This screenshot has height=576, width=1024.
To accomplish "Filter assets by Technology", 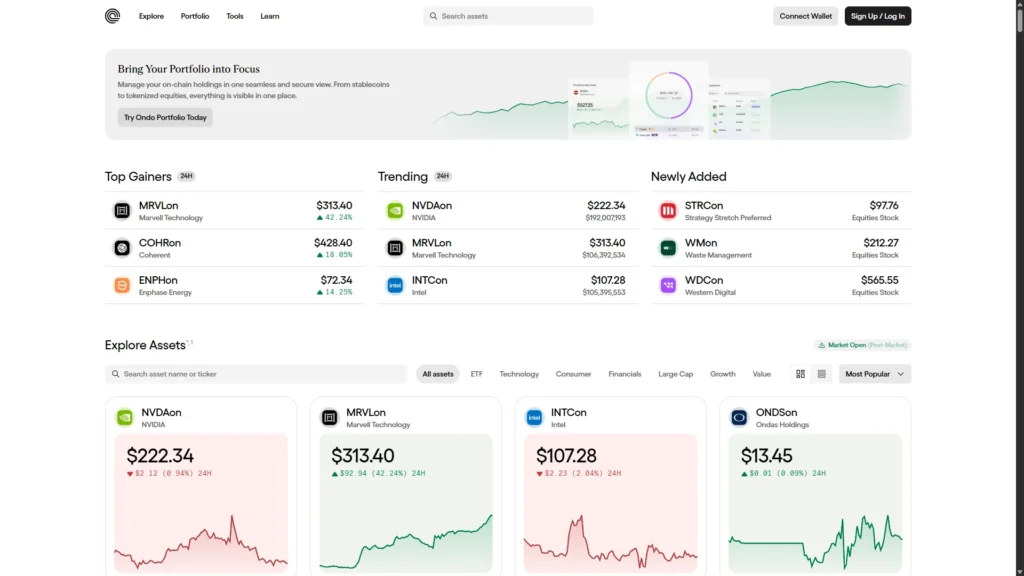I will coord(519,374).
